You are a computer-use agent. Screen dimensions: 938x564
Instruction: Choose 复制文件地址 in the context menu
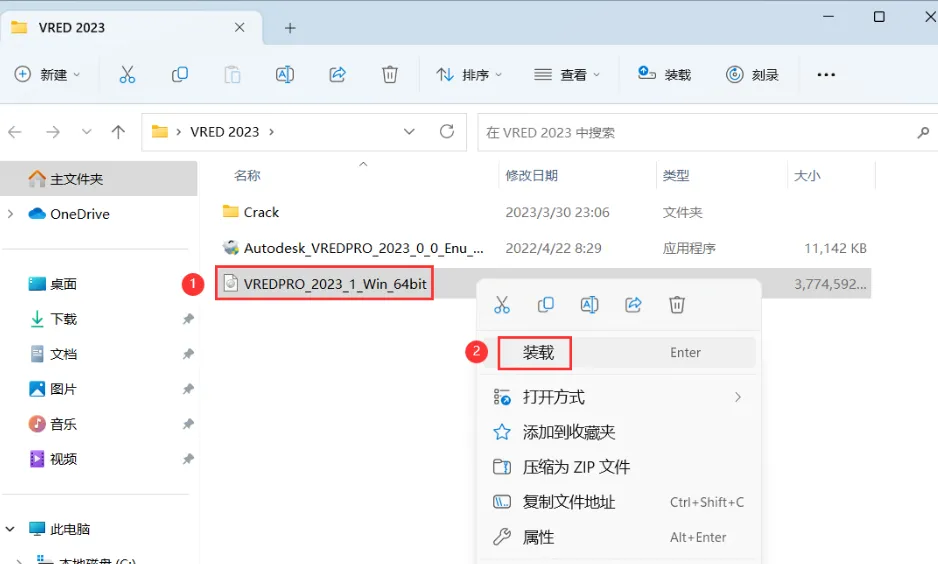tap(619, 502)
